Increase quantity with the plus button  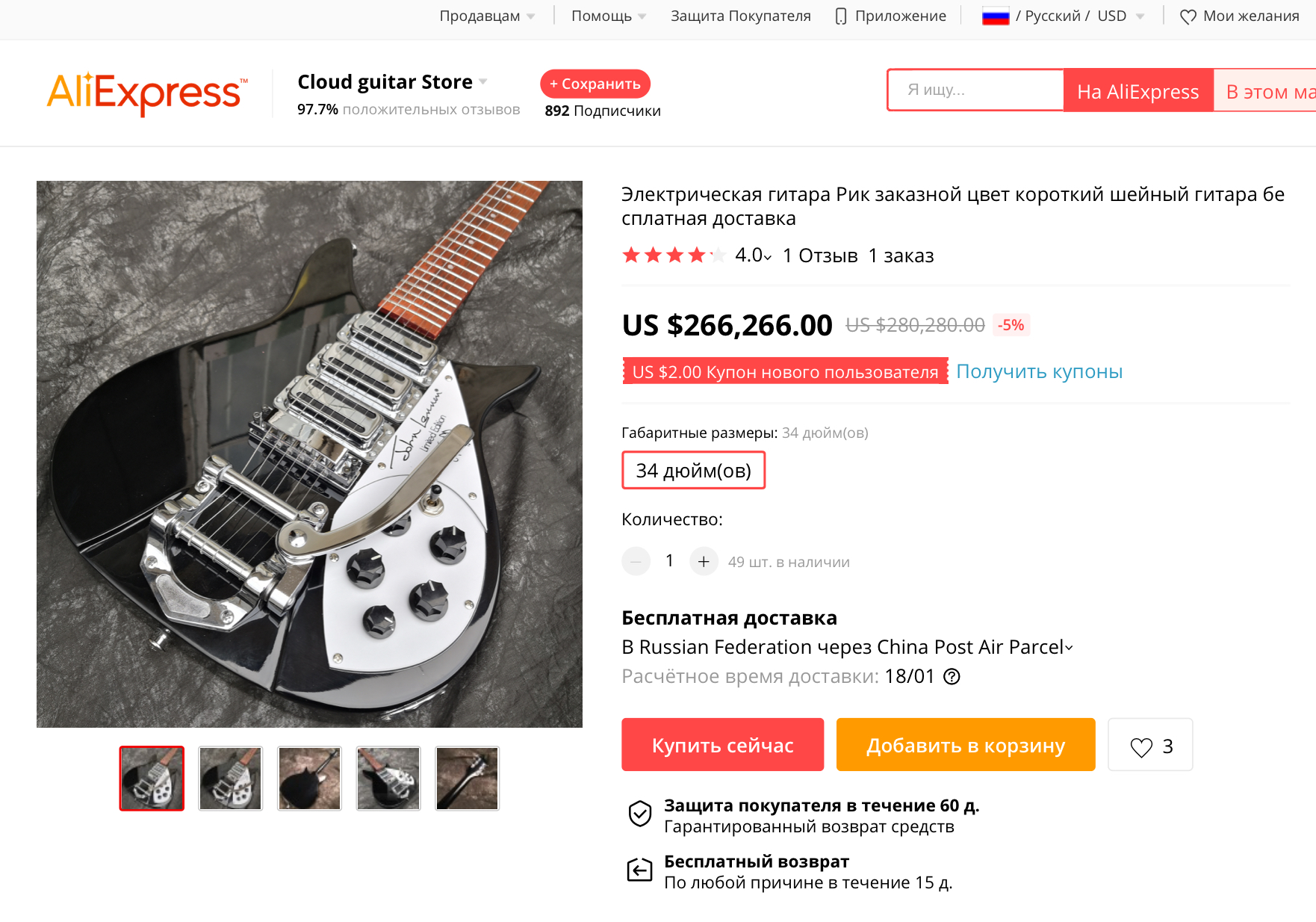[x=704, y=561]
